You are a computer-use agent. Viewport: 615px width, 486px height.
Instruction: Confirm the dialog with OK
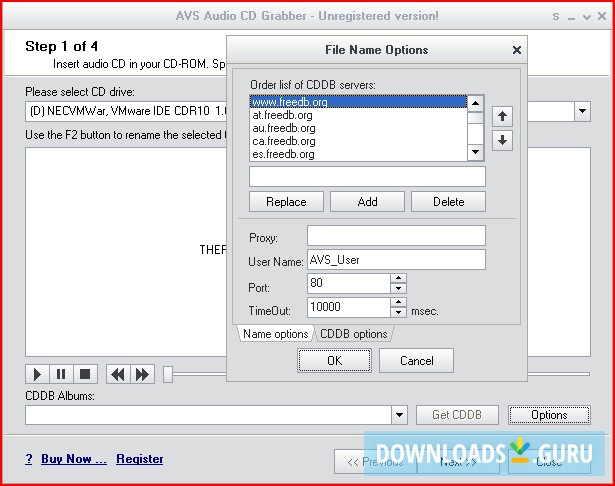pos(335,360)
